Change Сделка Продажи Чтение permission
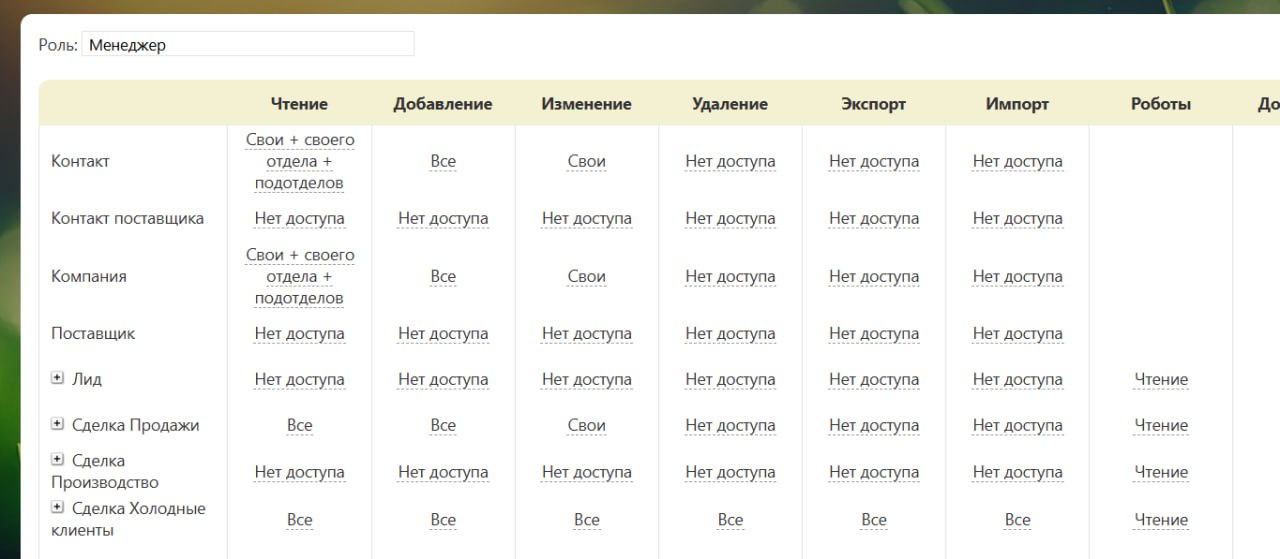 pos(300,425)
